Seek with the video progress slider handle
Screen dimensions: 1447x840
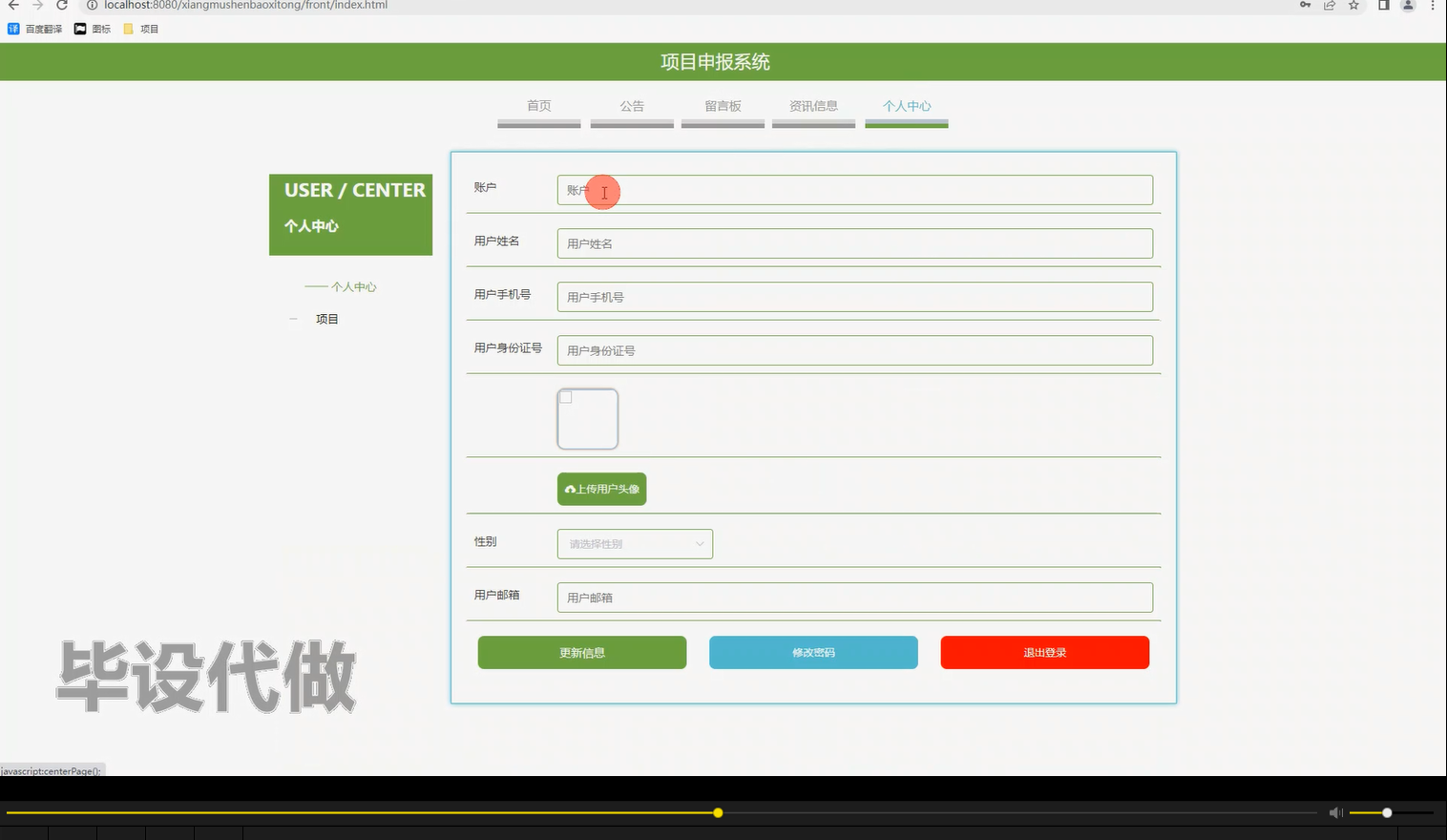click(718, 813)
